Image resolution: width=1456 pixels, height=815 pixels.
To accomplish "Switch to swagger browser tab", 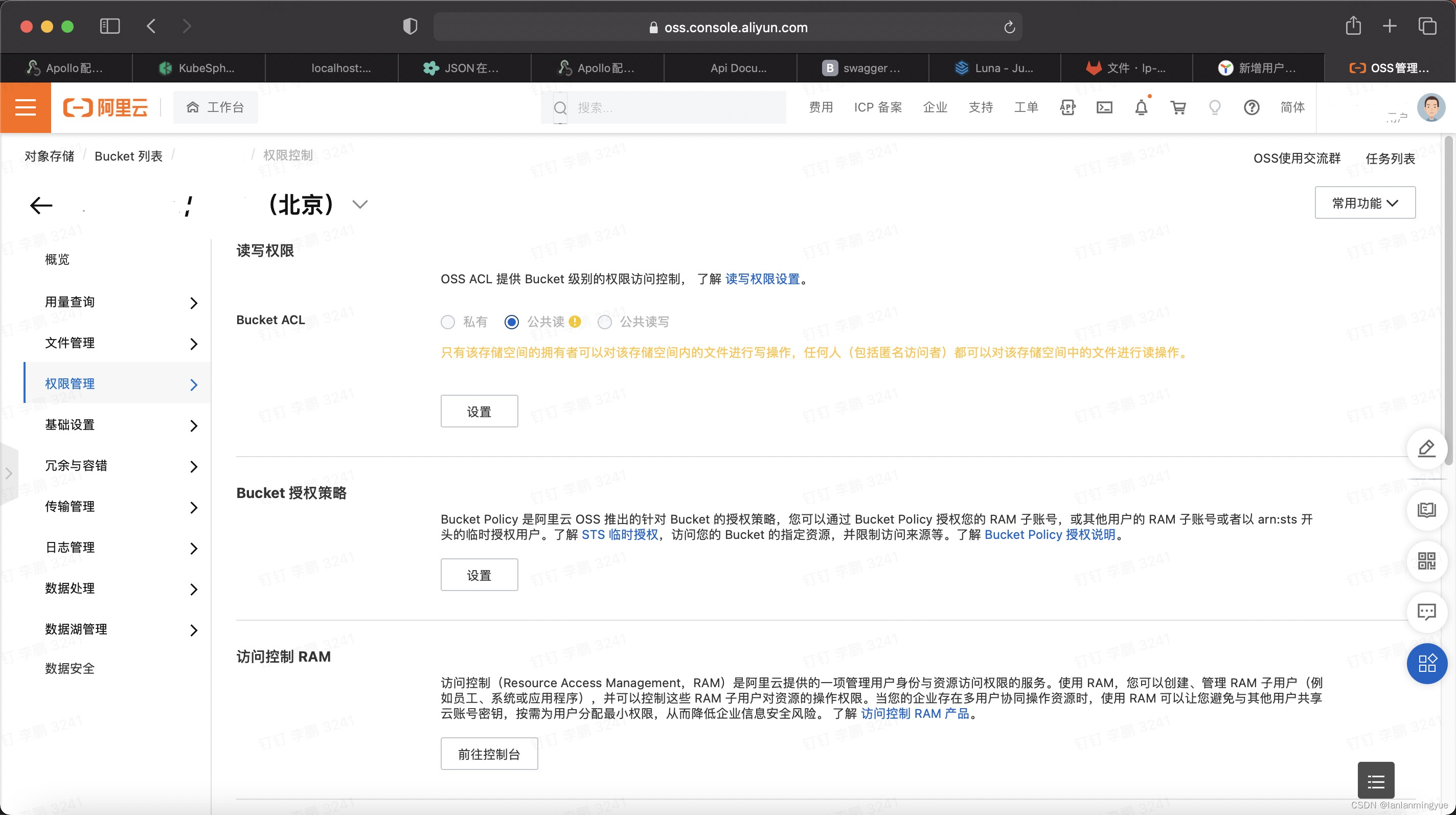I will pos(862,68).
